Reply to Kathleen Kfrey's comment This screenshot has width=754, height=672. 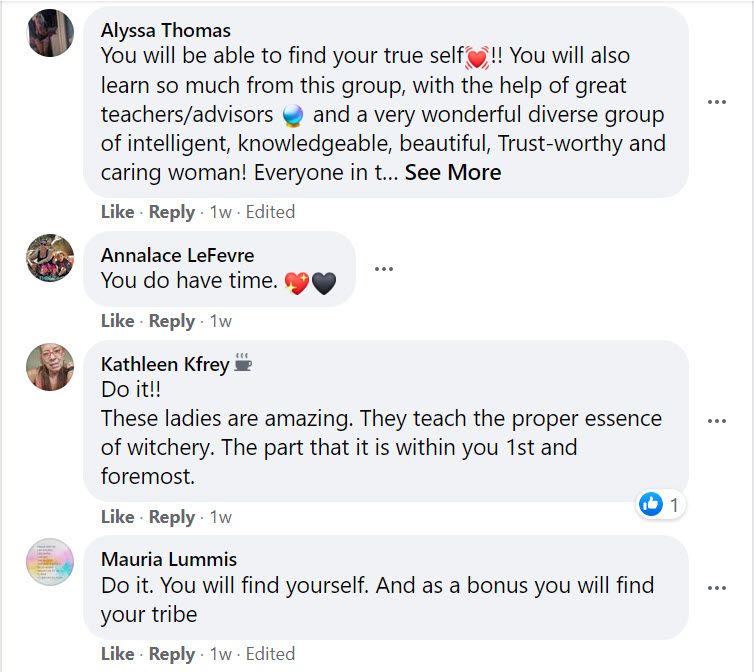tap(172, 517)
